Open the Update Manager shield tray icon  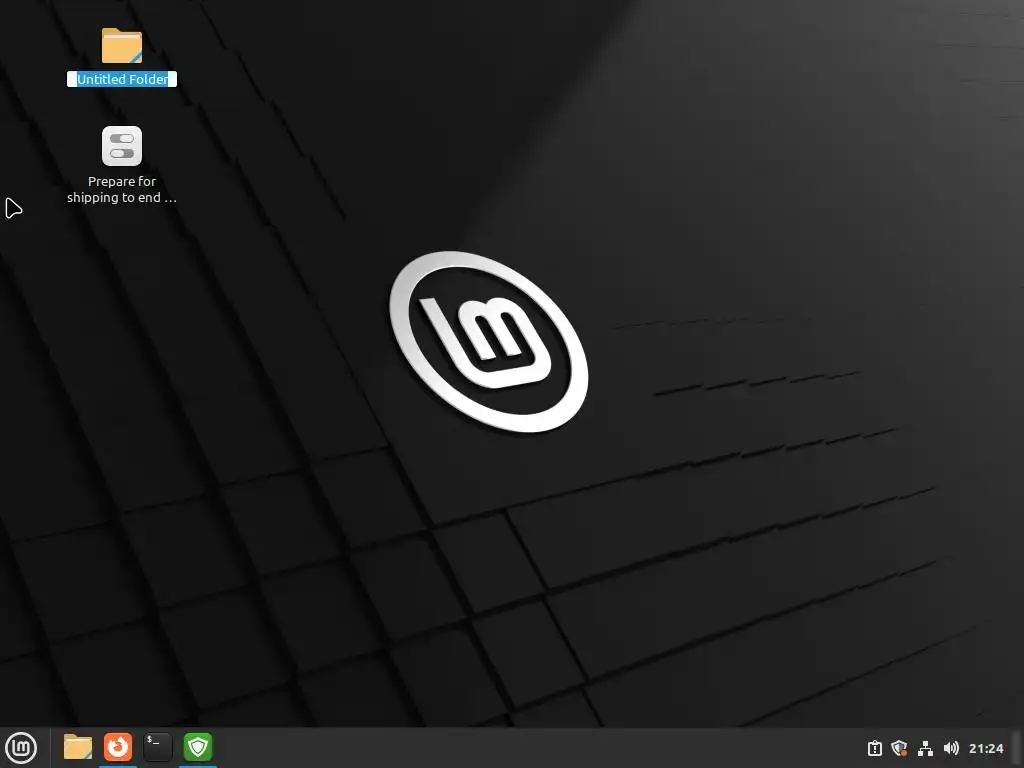[899, 748]
